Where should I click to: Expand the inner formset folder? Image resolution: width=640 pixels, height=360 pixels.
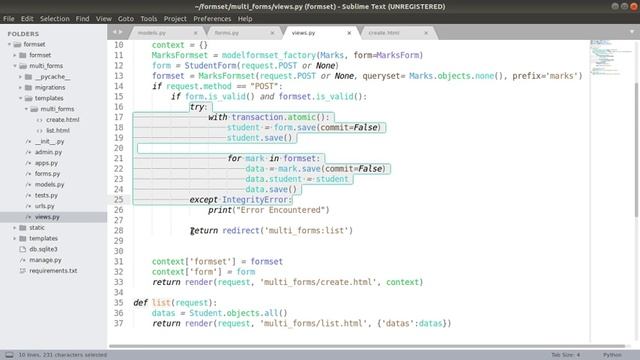pos(15,55)
